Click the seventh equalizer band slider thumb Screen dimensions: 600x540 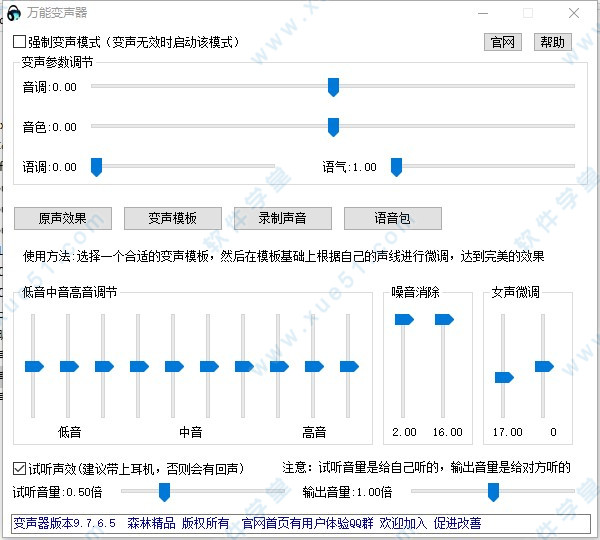click(245, 367)
